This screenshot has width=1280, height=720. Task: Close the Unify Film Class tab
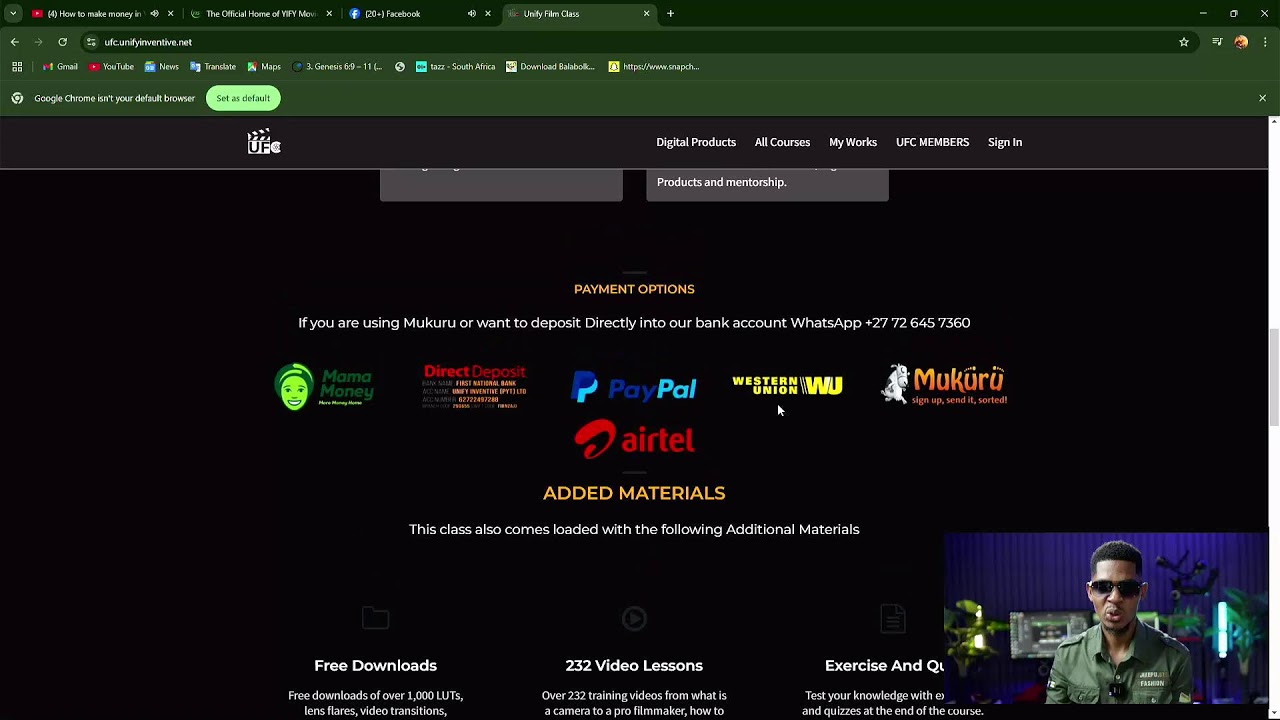[646, 14]
